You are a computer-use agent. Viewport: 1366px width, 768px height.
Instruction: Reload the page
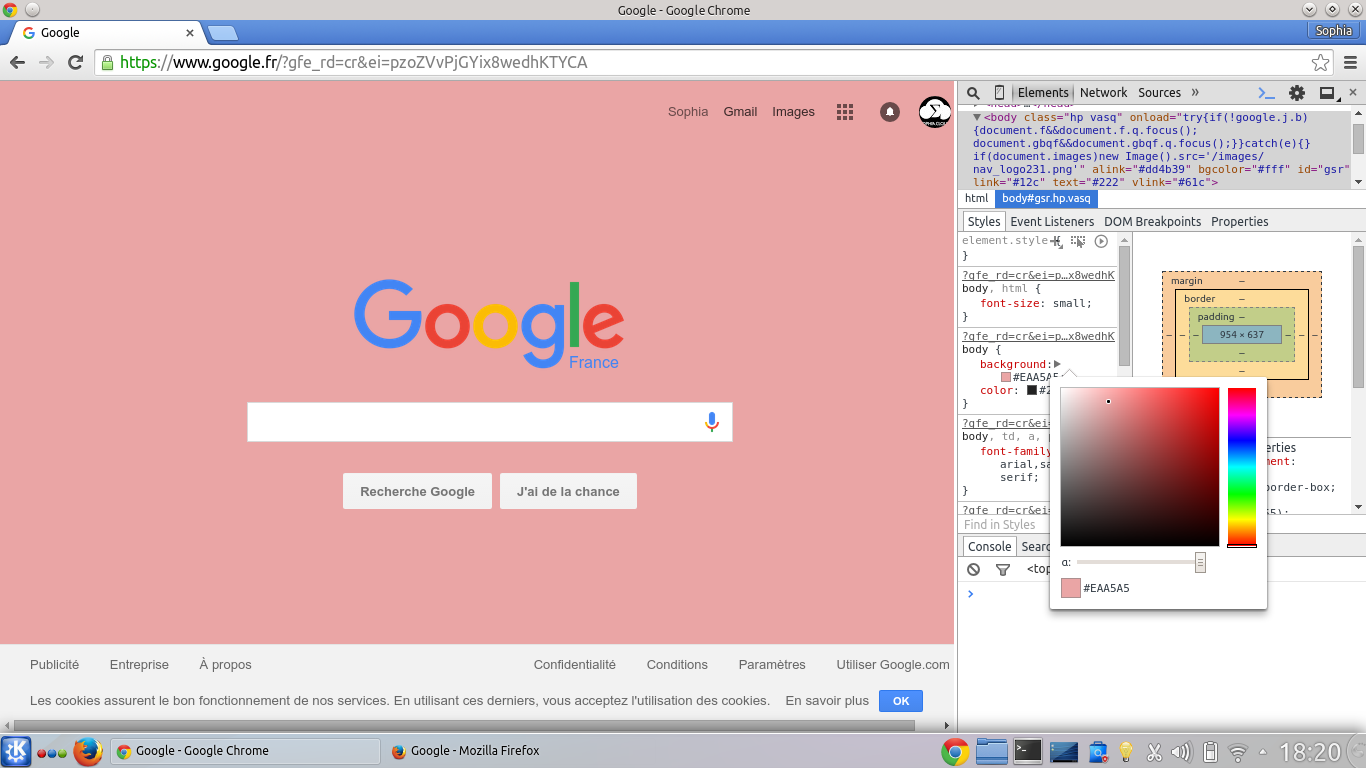point(75,62)
